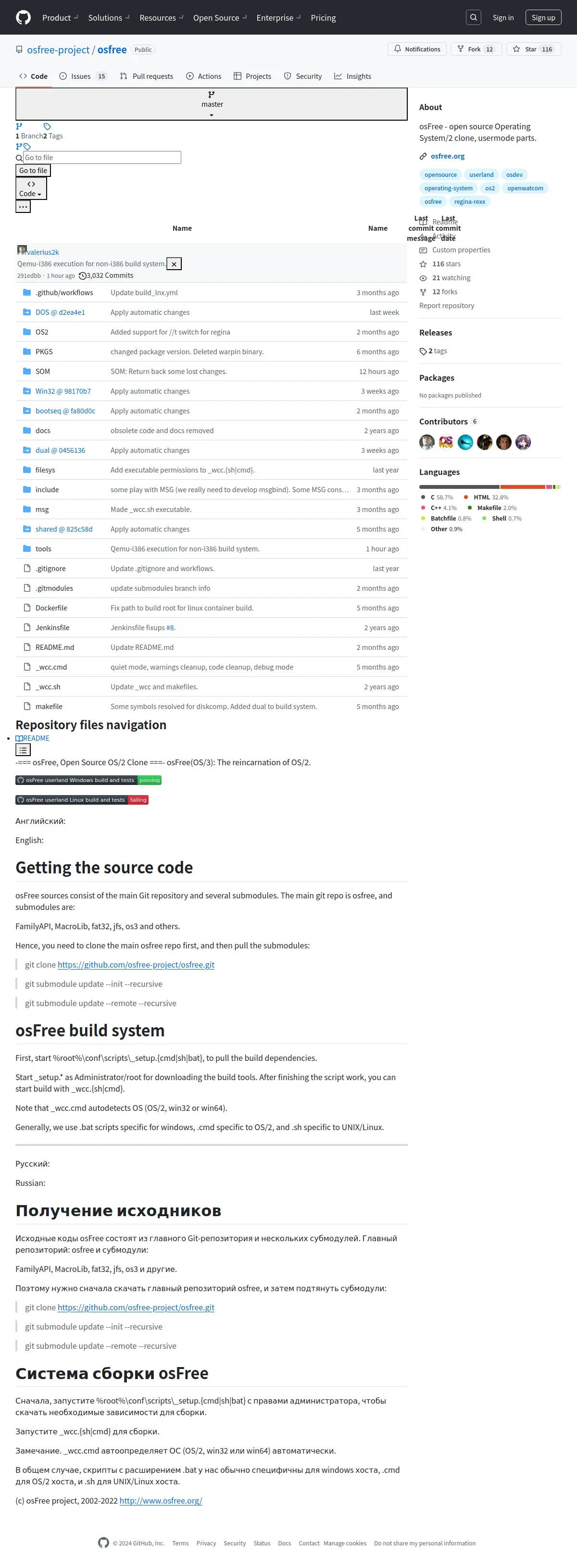Select the opensource topic tag
Image resolution: width=577 pixels, height=1568 pixels.
tap(440, 174)
